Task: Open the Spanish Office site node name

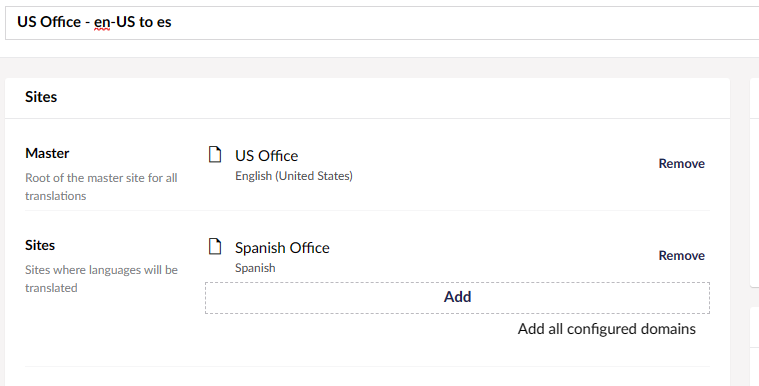Action: pyautogui.click(x=282, y=248)
